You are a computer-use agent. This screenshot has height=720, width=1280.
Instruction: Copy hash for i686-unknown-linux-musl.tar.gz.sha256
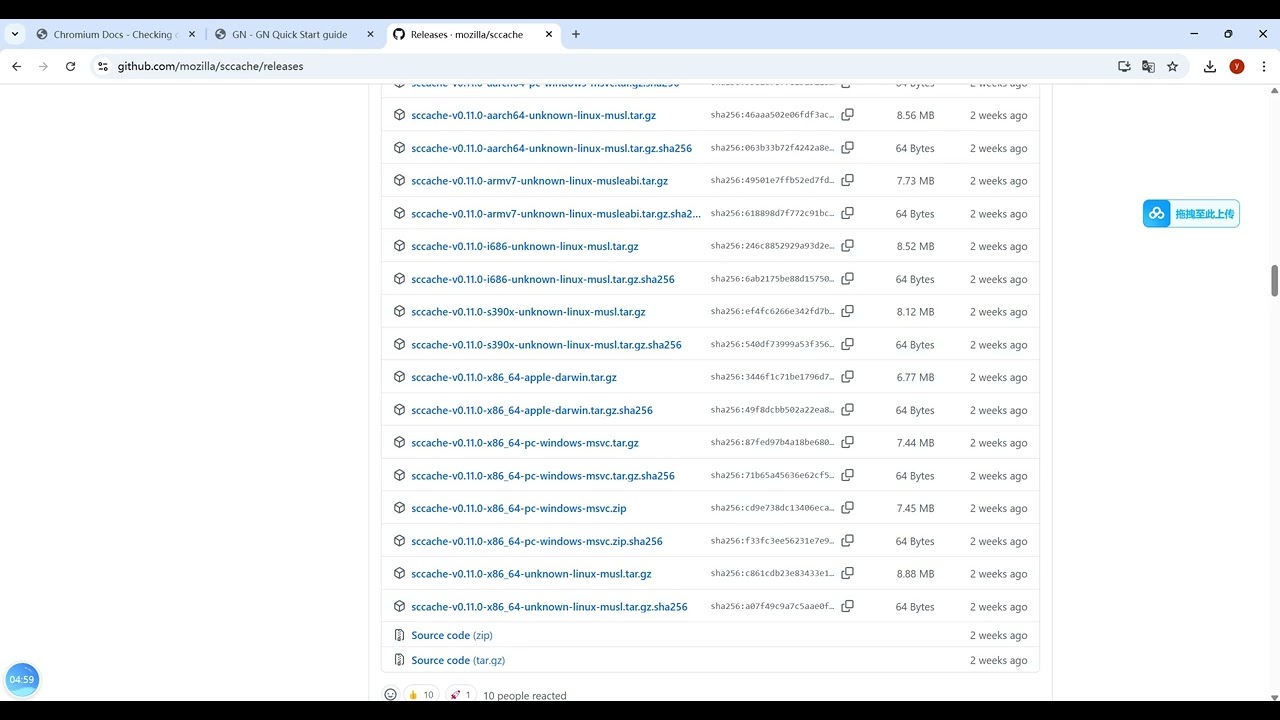click(x=847, y=279)
